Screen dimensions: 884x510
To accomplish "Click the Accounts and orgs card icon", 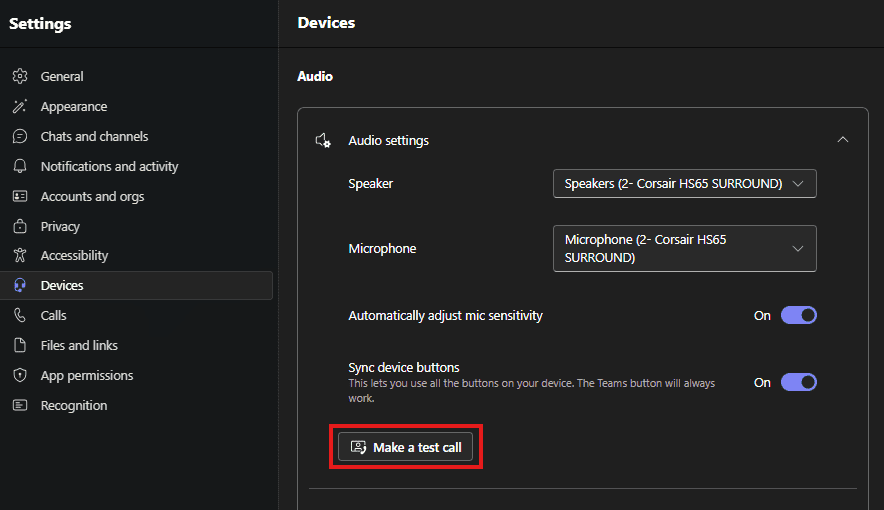I will 19,197.
